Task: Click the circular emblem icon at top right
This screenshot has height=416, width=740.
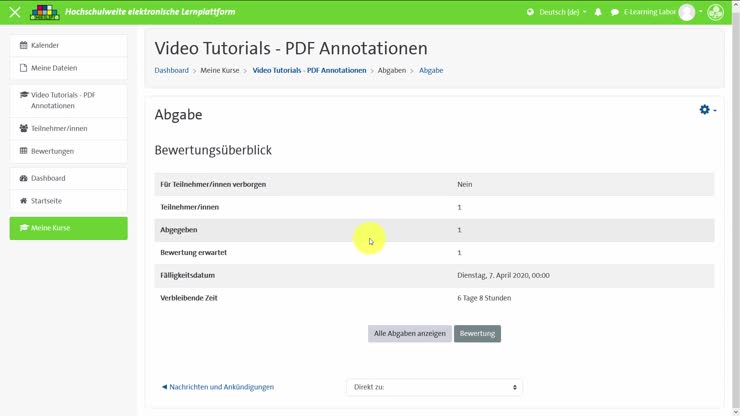Action: (715, 12)
